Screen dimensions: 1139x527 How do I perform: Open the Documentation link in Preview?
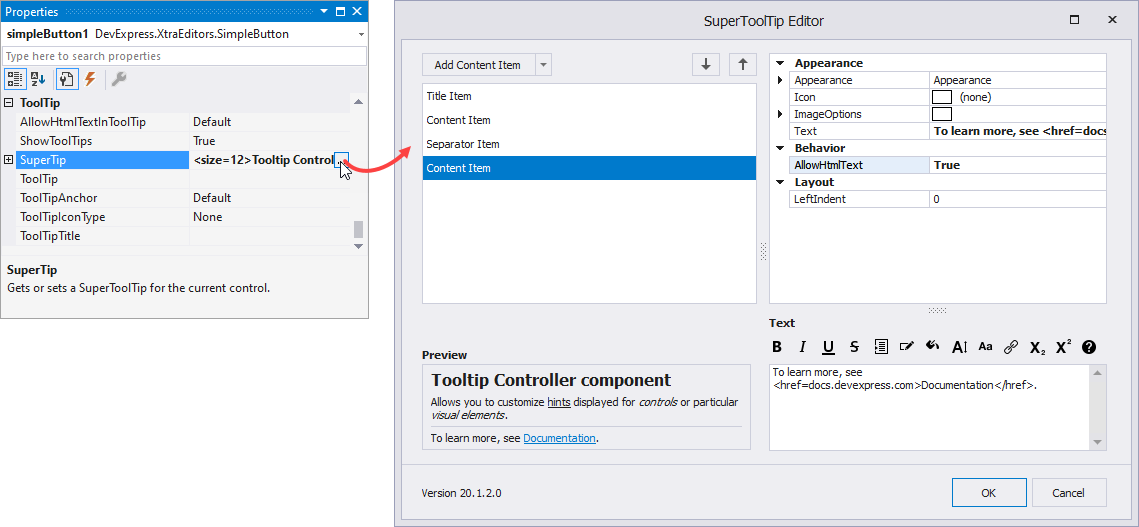click(x=559, y=438)
